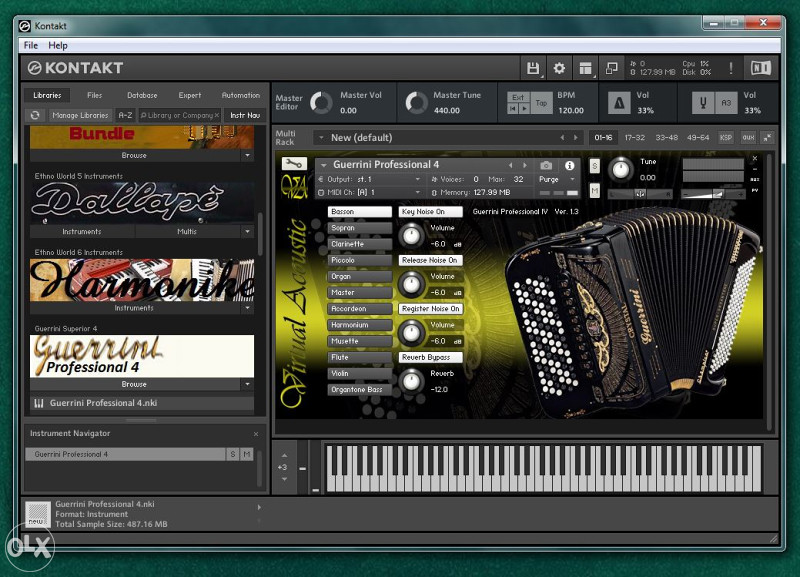This screenshot has width=800, height=577.
Task: Toggle Release Noise On
Action: [x=431, y=260]
